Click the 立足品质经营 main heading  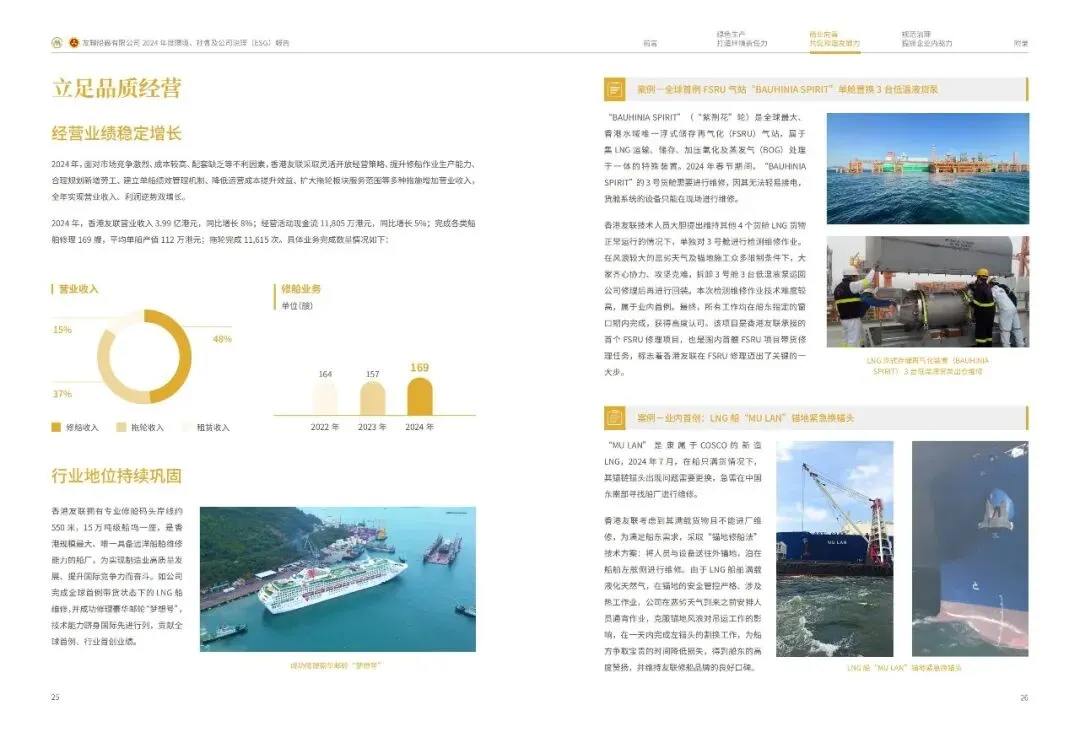(116, 88)
